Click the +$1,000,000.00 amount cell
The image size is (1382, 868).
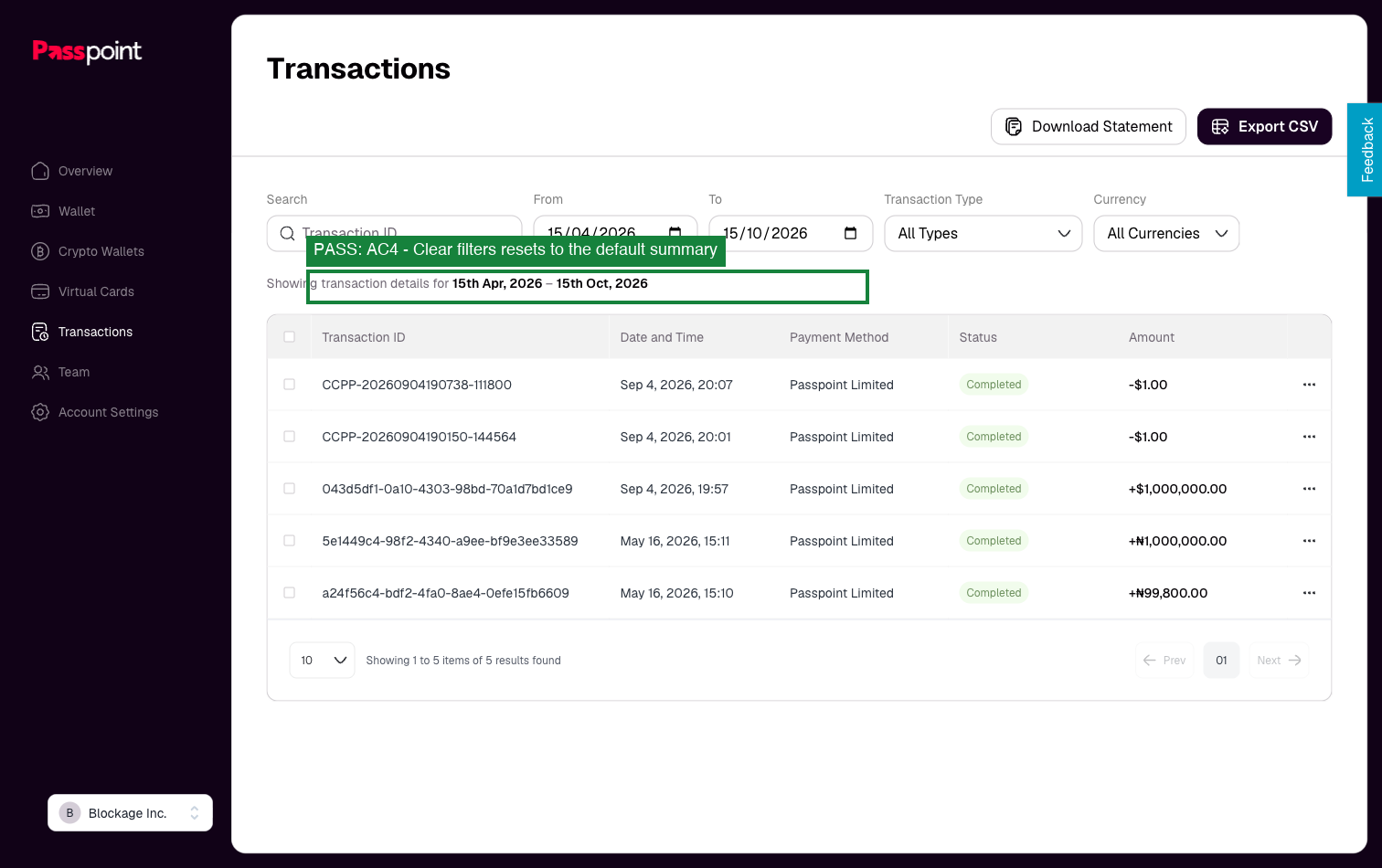coord(1178,489)
